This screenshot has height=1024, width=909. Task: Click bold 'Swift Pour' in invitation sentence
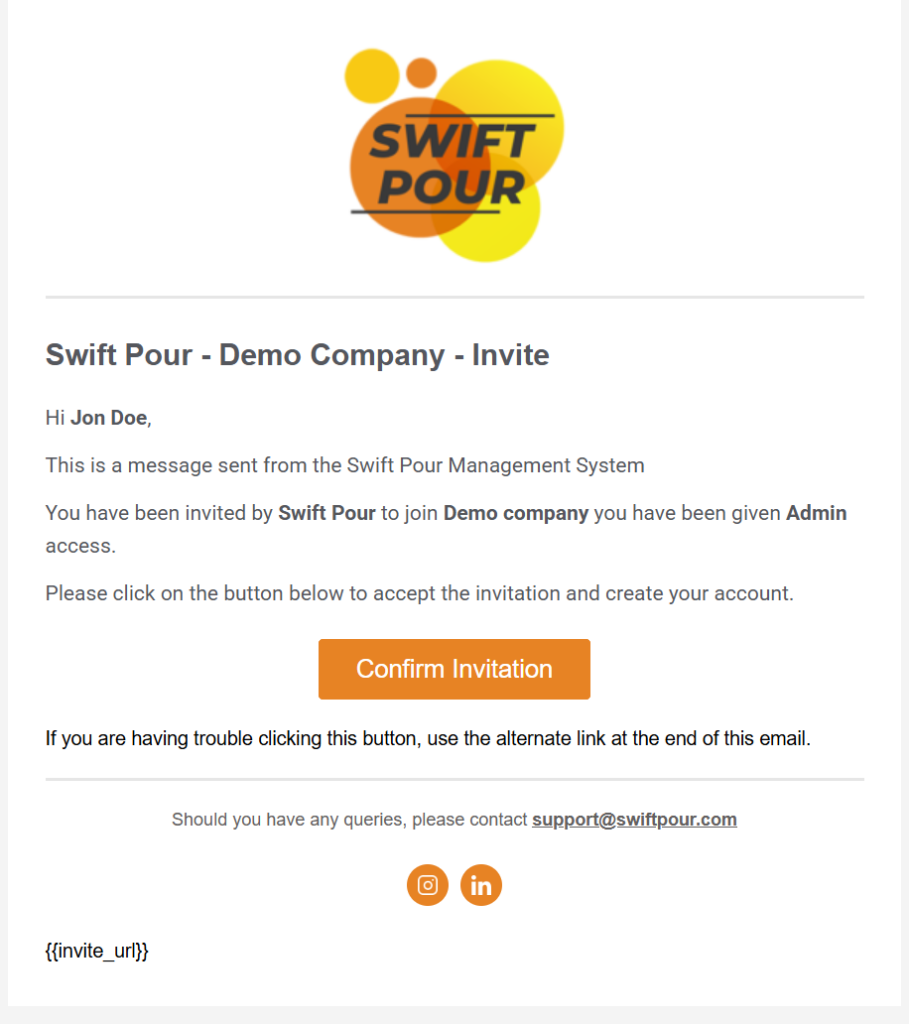(x=327, y=514)
